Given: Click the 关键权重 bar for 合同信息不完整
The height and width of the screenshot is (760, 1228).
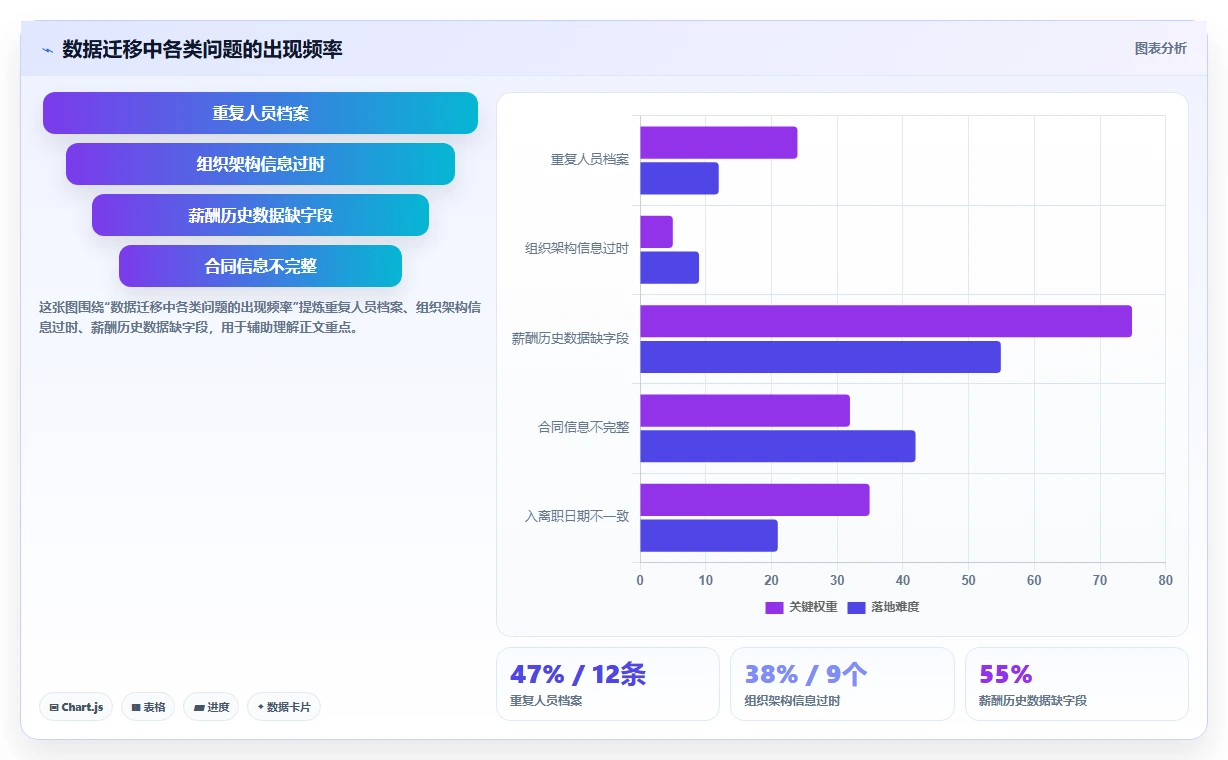Looking at the screenshot, I should [x=745, y=411].
